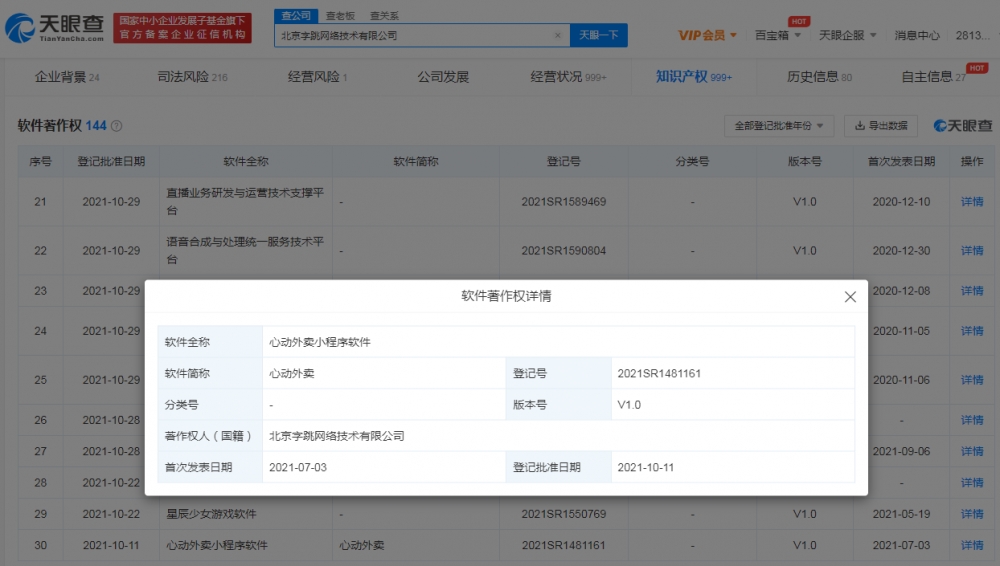Select dialog first publish date 2021-07-03
Screen dimensions: 1000x566
[x=298, y=467]
